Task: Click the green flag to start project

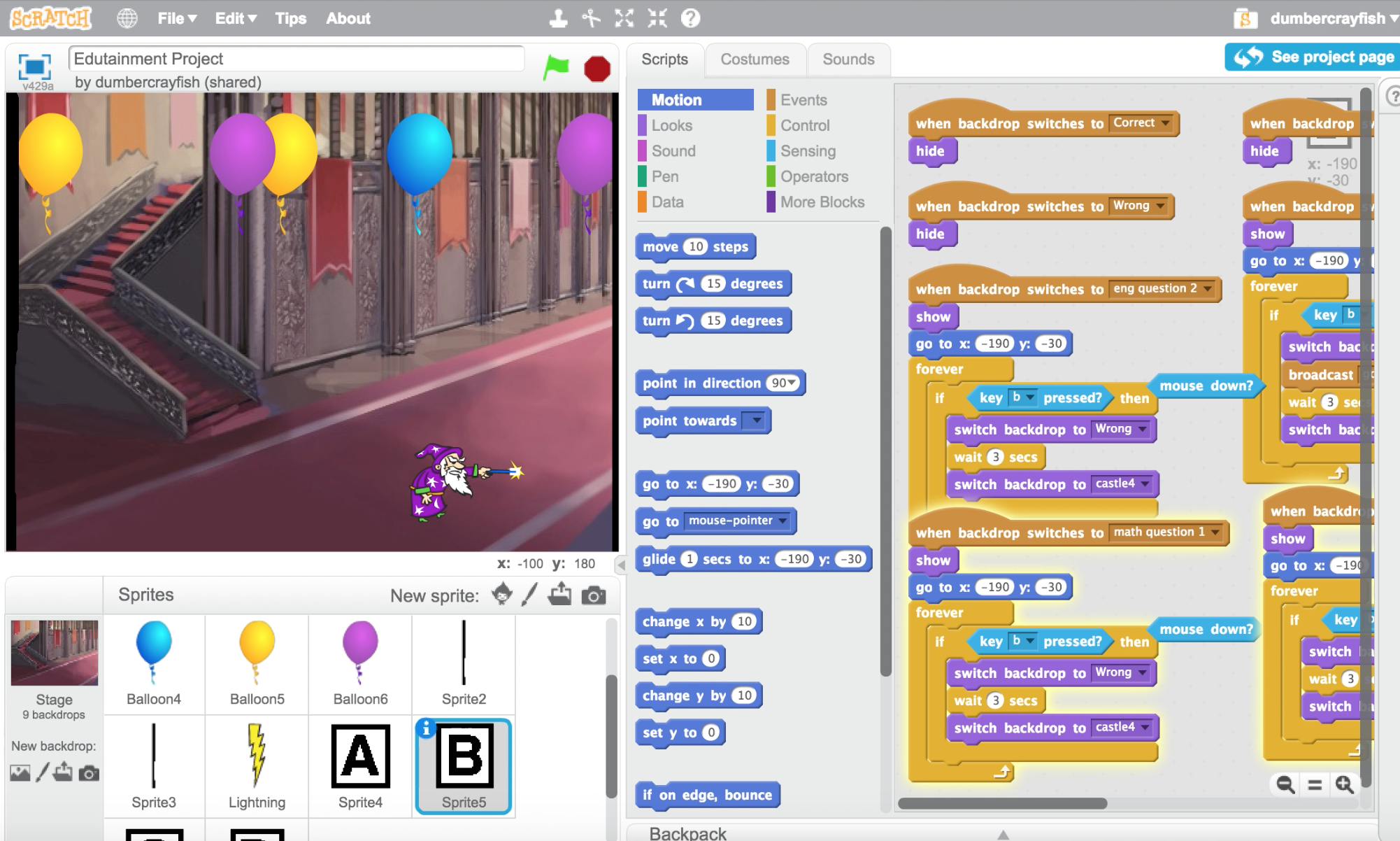Action: click(556, 68)
